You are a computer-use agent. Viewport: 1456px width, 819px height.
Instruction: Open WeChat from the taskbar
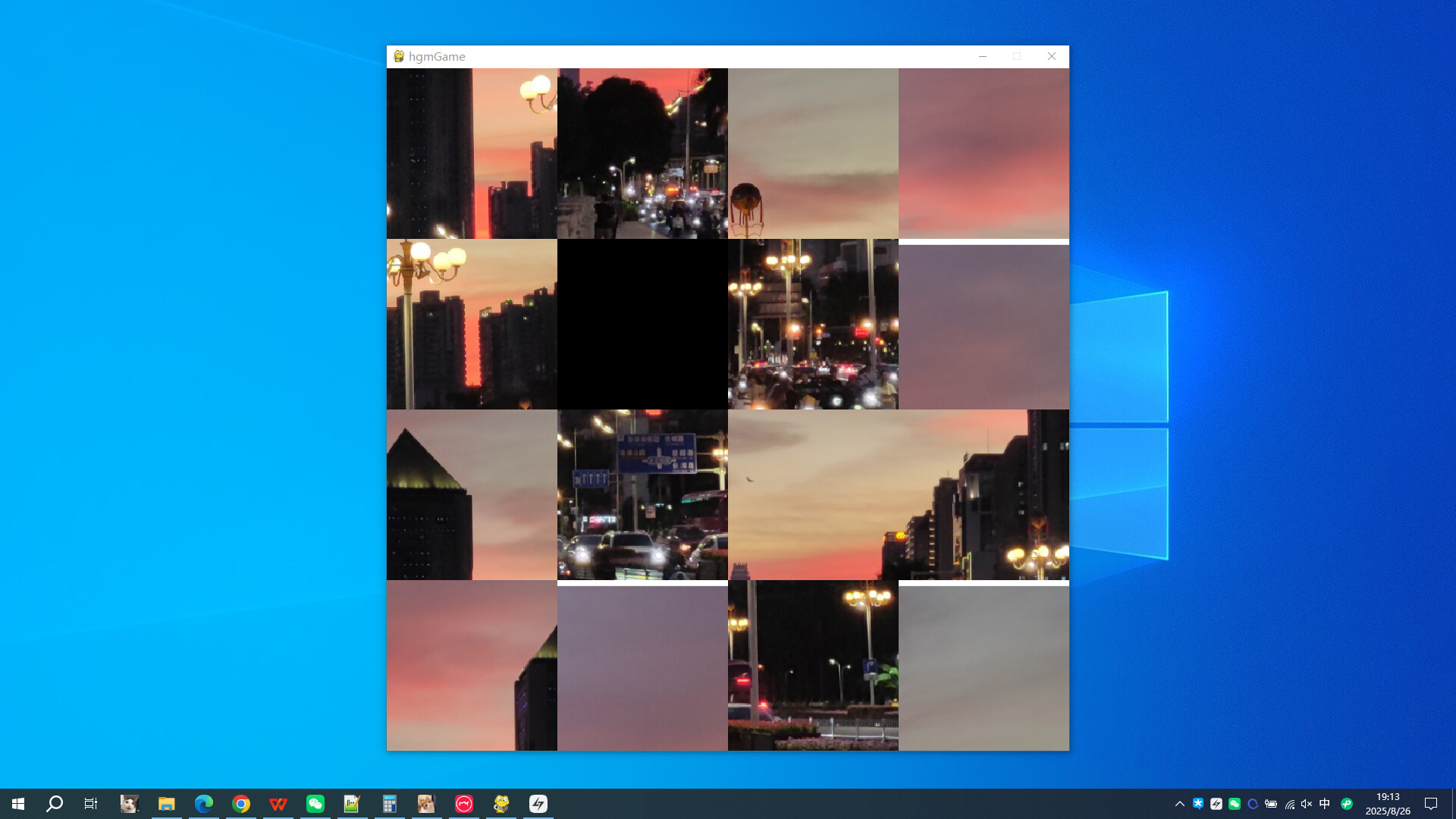315,804
